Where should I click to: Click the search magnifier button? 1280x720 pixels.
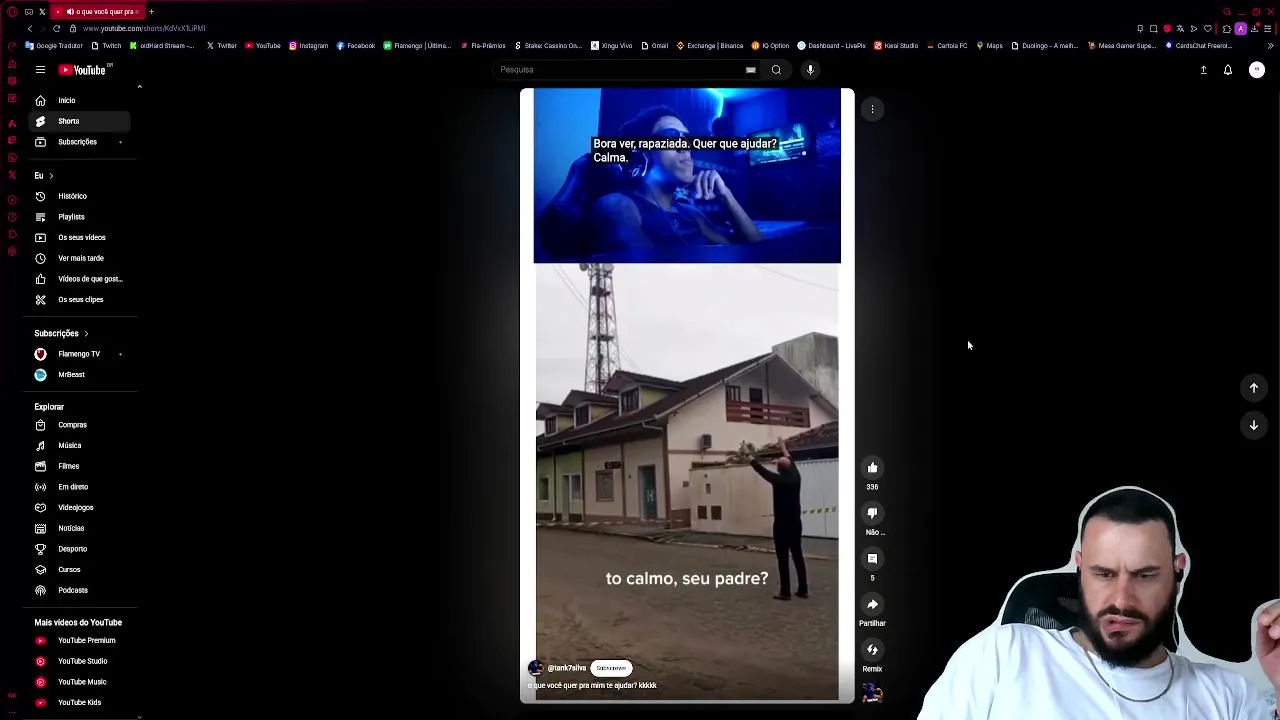click(x=776, y=70)
